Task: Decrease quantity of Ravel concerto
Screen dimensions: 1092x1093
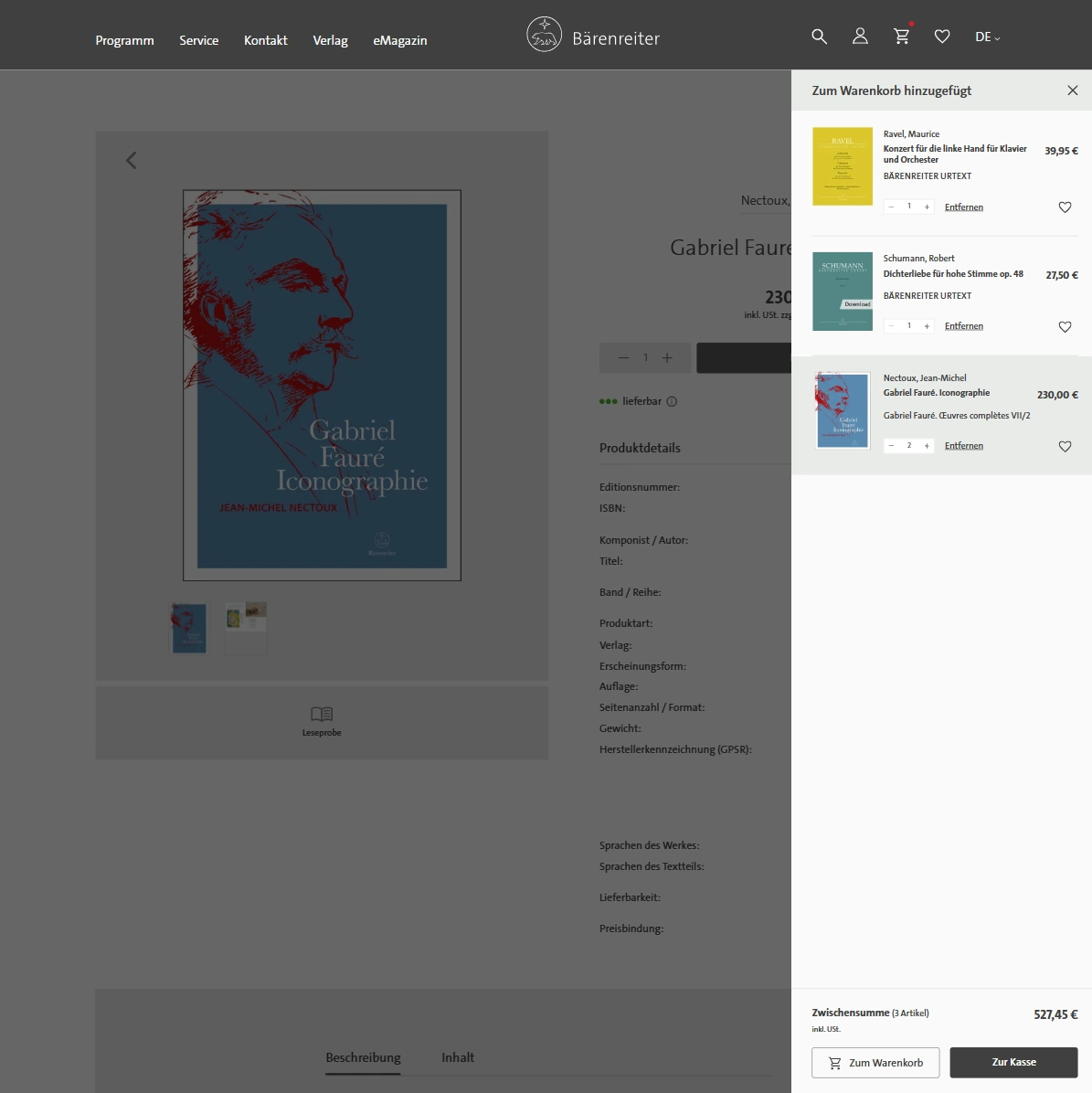Action: click(x=891, y=207)
